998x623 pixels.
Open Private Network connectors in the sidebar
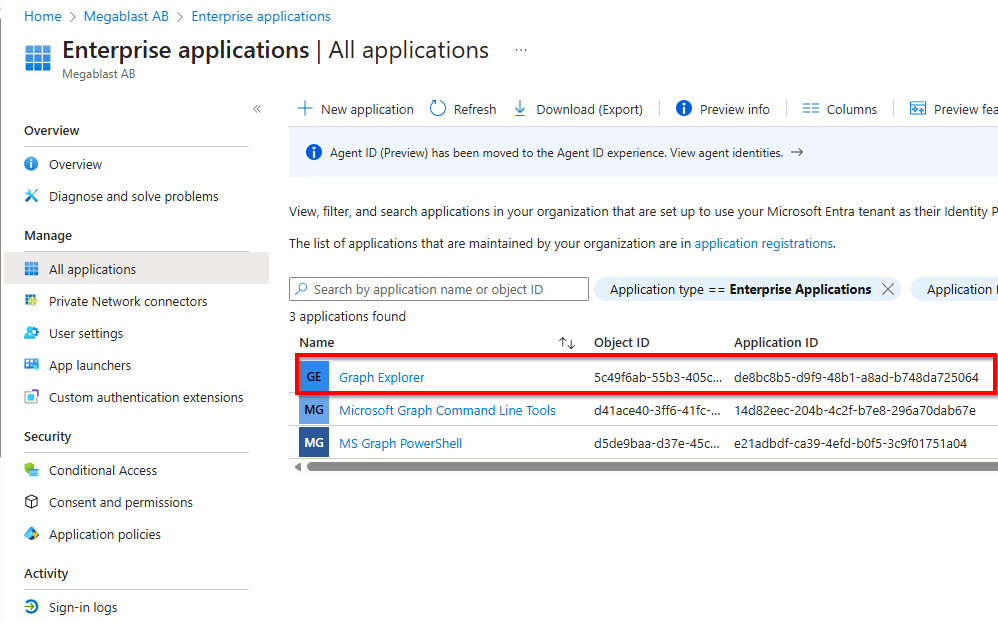point(128,301)
